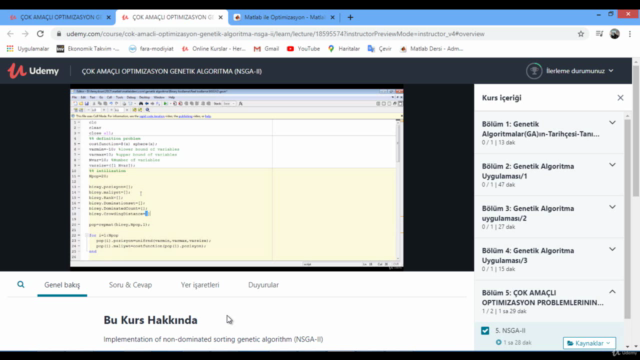
Task: Open the media control icon in toolbar
Action: click(599, 34)
